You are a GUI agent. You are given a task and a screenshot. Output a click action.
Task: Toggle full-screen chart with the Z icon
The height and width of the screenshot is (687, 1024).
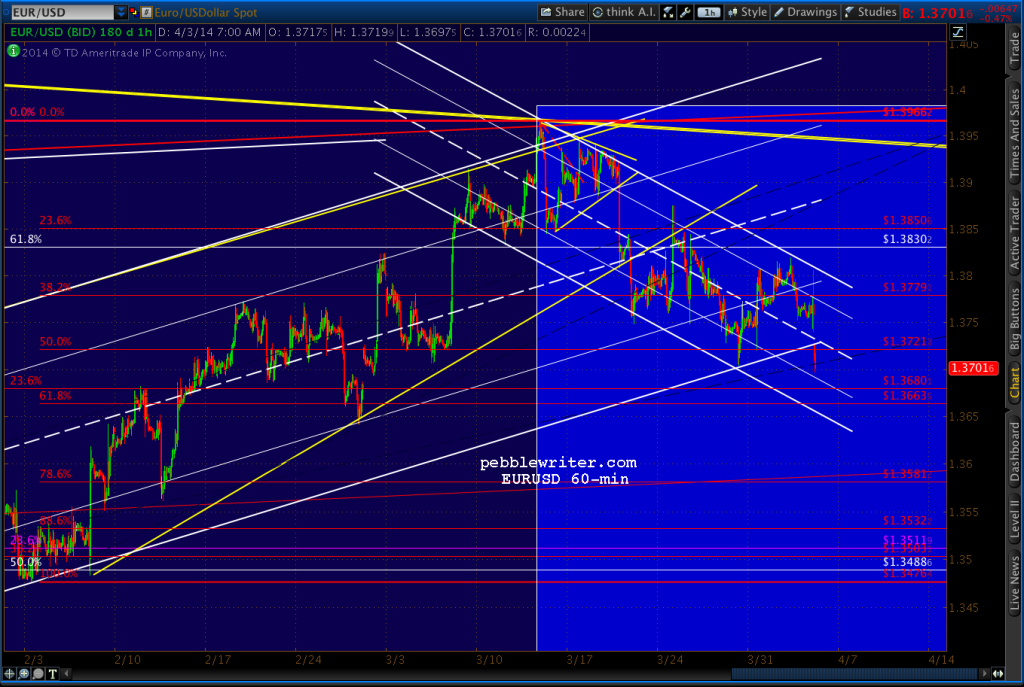click(x=957, y=31)
